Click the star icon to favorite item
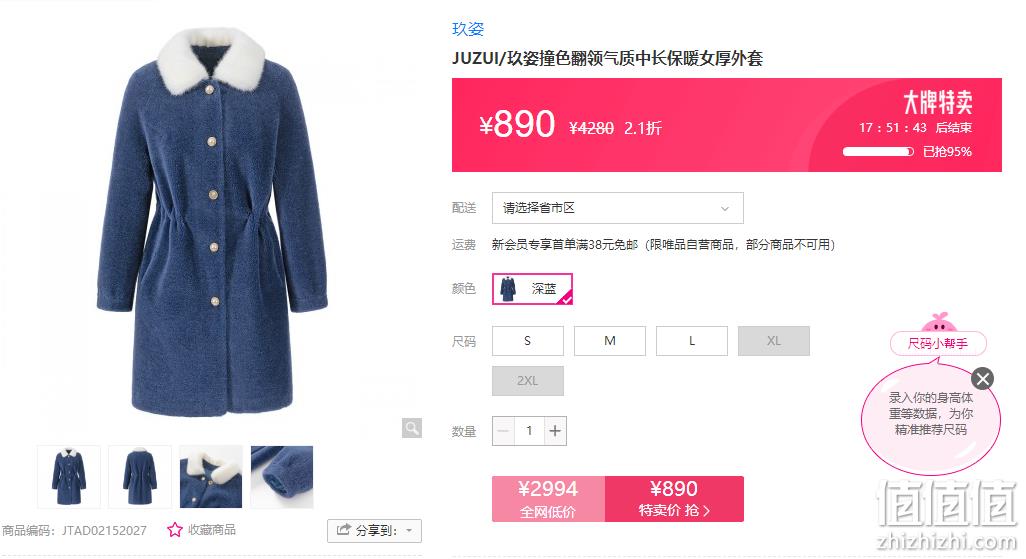 (x=174, y=530)
